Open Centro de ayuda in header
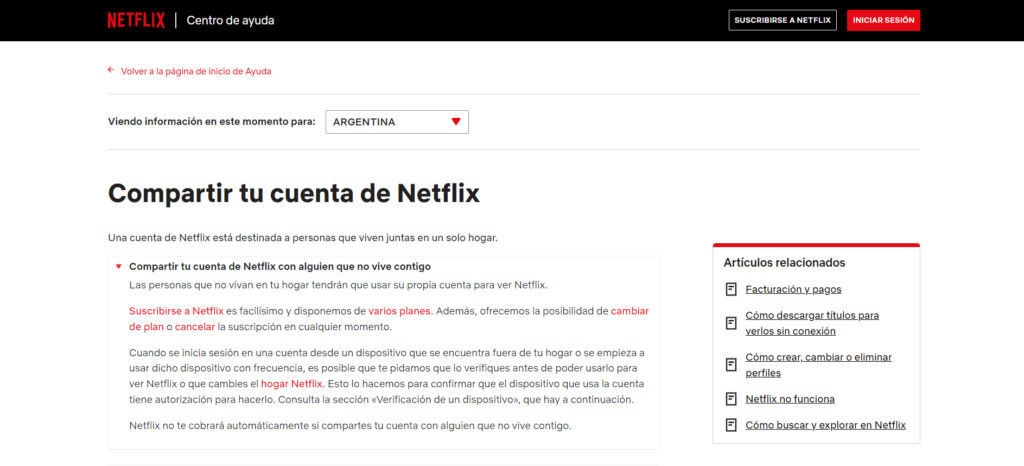This screenshot has width=1024, height=466. [x=230, y=20]
